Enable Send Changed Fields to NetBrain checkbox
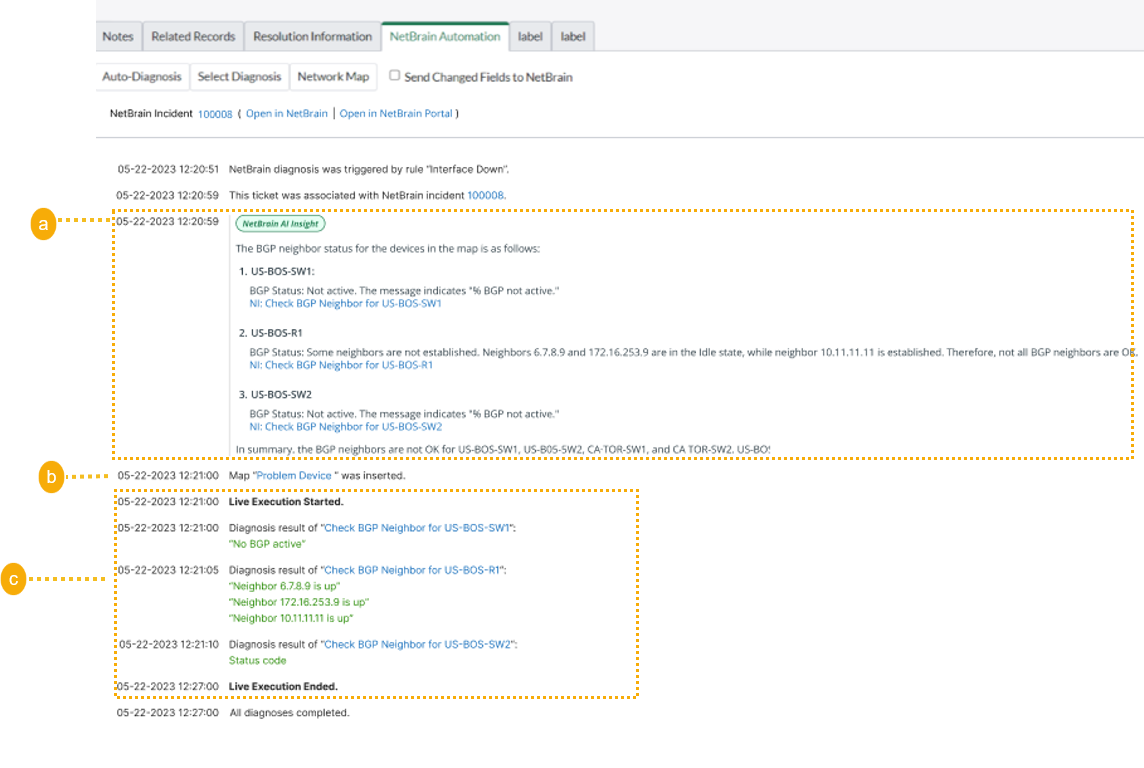1144x768 pixels. (395, 76)
